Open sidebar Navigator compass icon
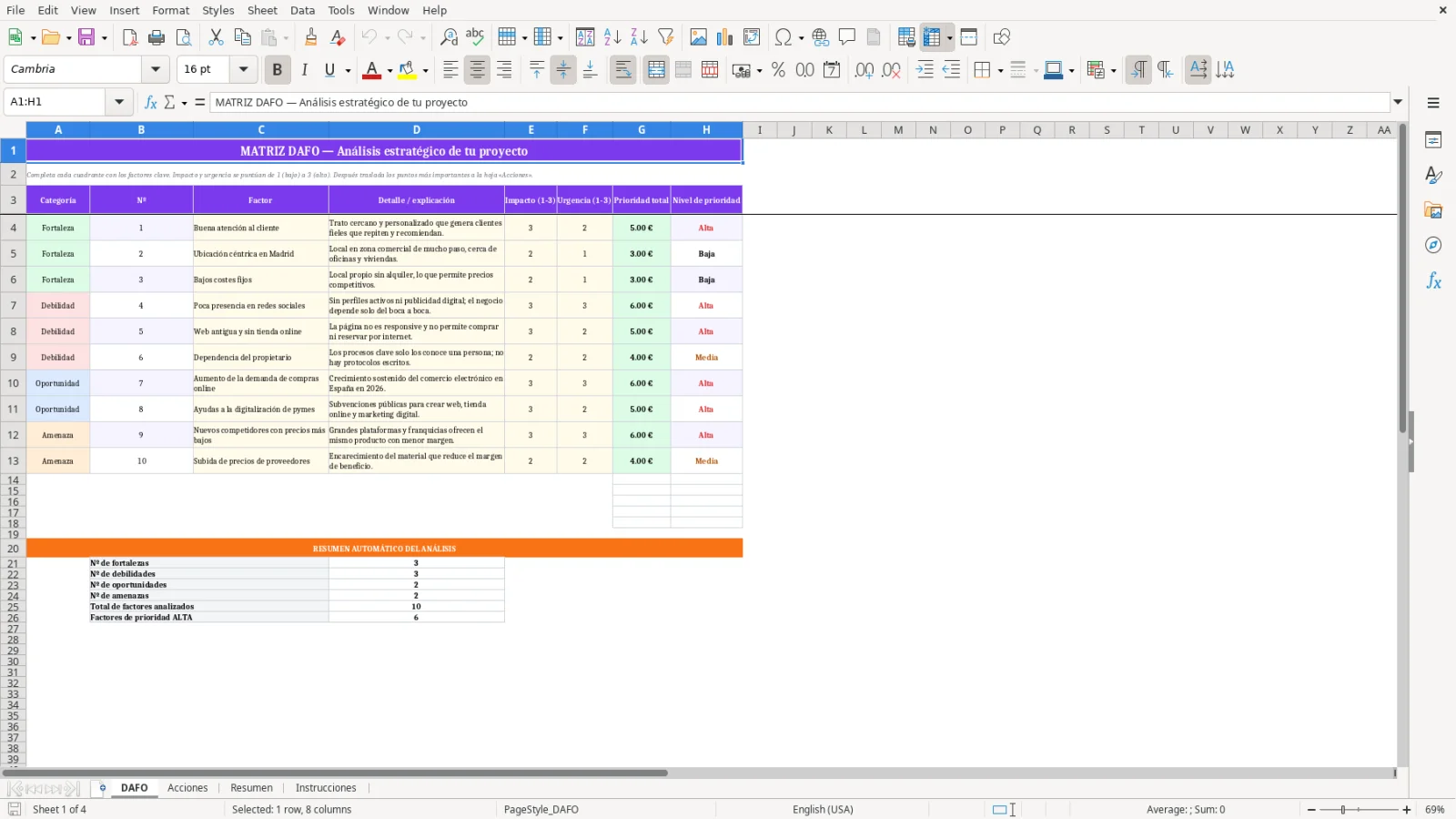The height and width of the screenshot is (819, 1456). point(1433,246)
